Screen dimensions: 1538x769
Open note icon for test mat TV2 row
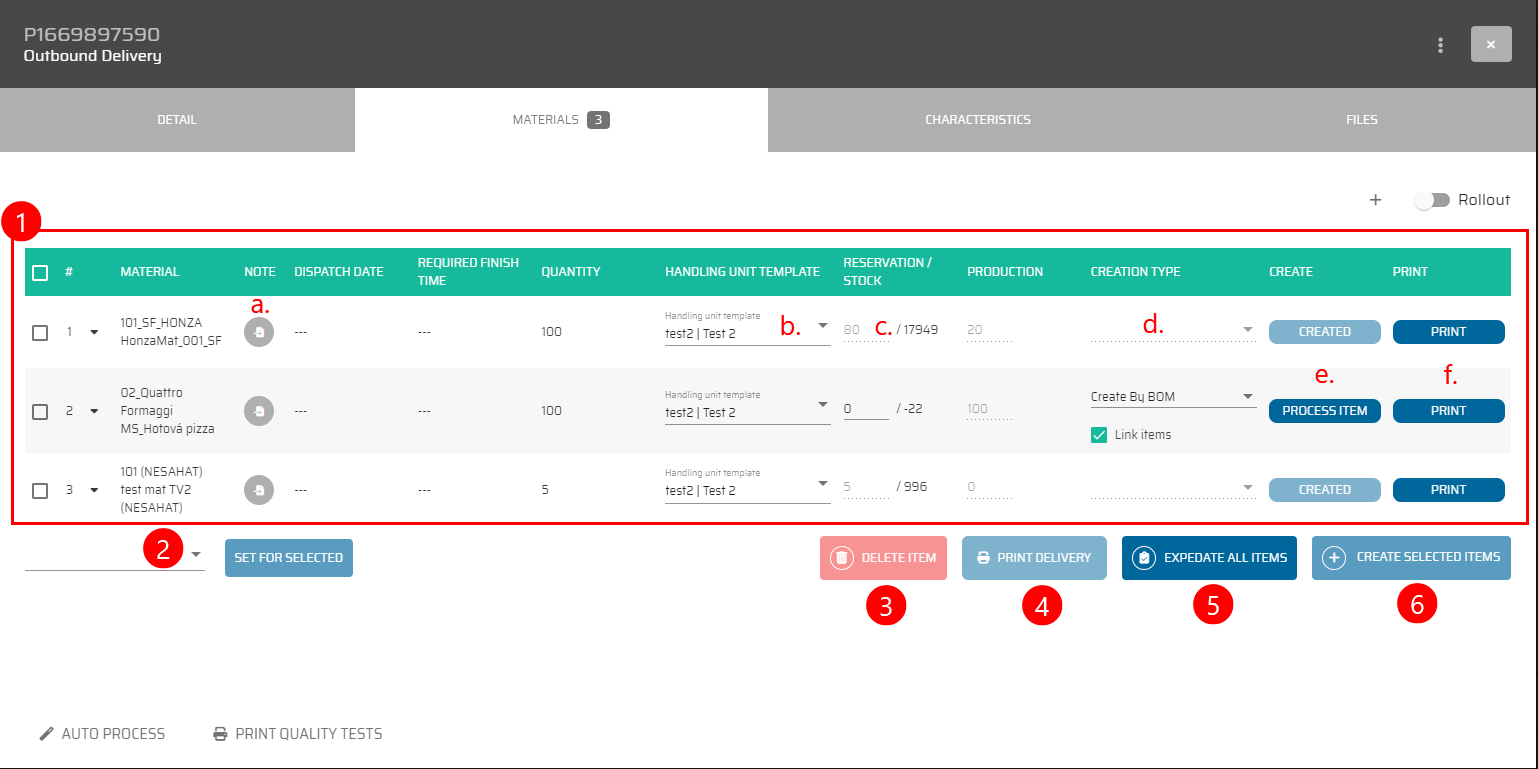[x=259, y=490]
